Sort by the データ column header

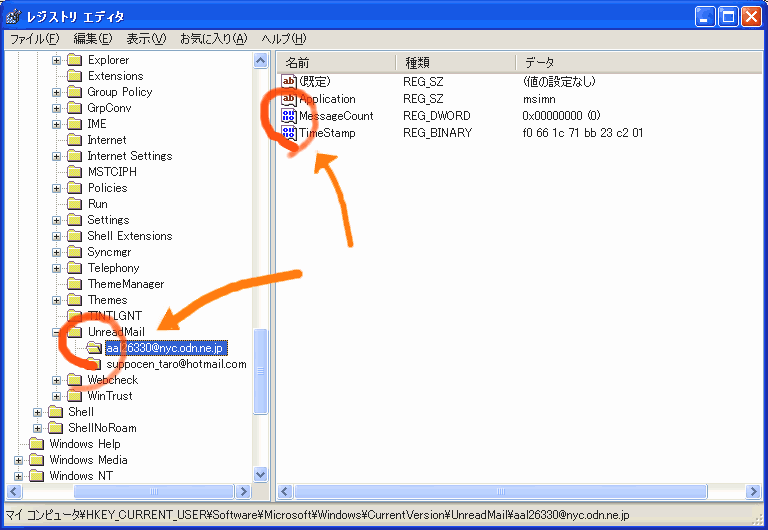pyautogui.click(x=639, y=63)
